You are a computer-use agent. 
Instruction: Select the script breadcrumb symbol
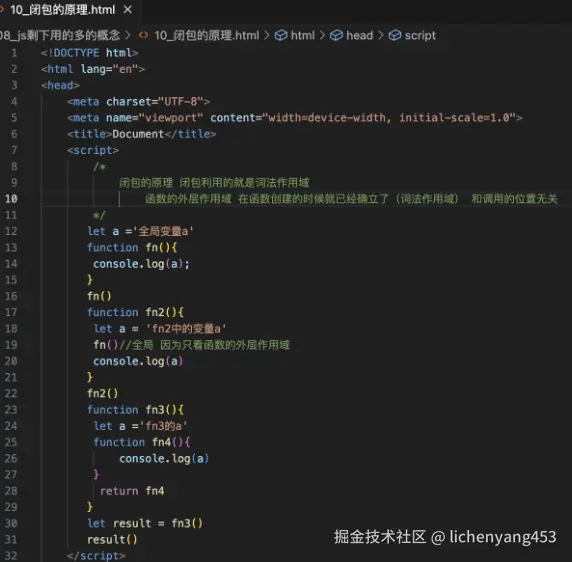pos(420,35)
